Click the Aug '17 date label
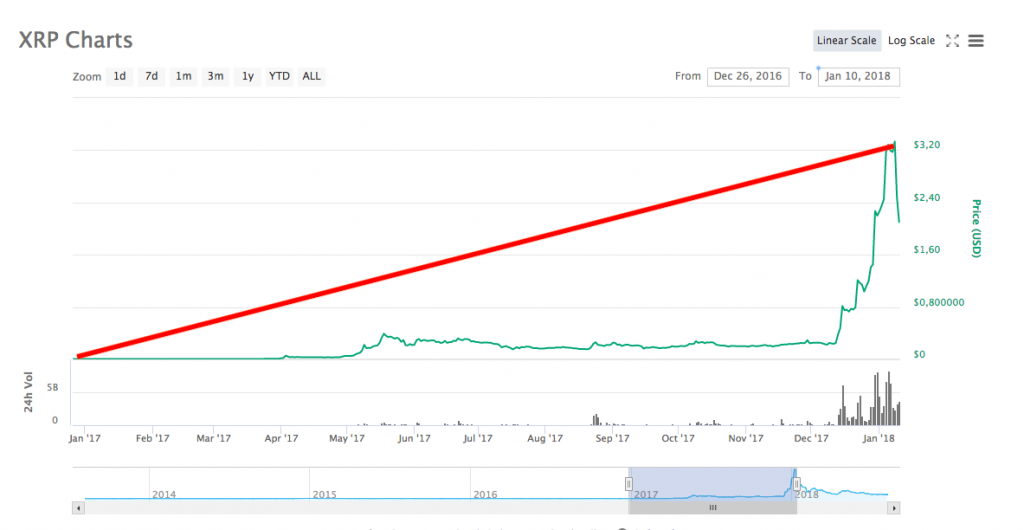 (x=545, y=439)
